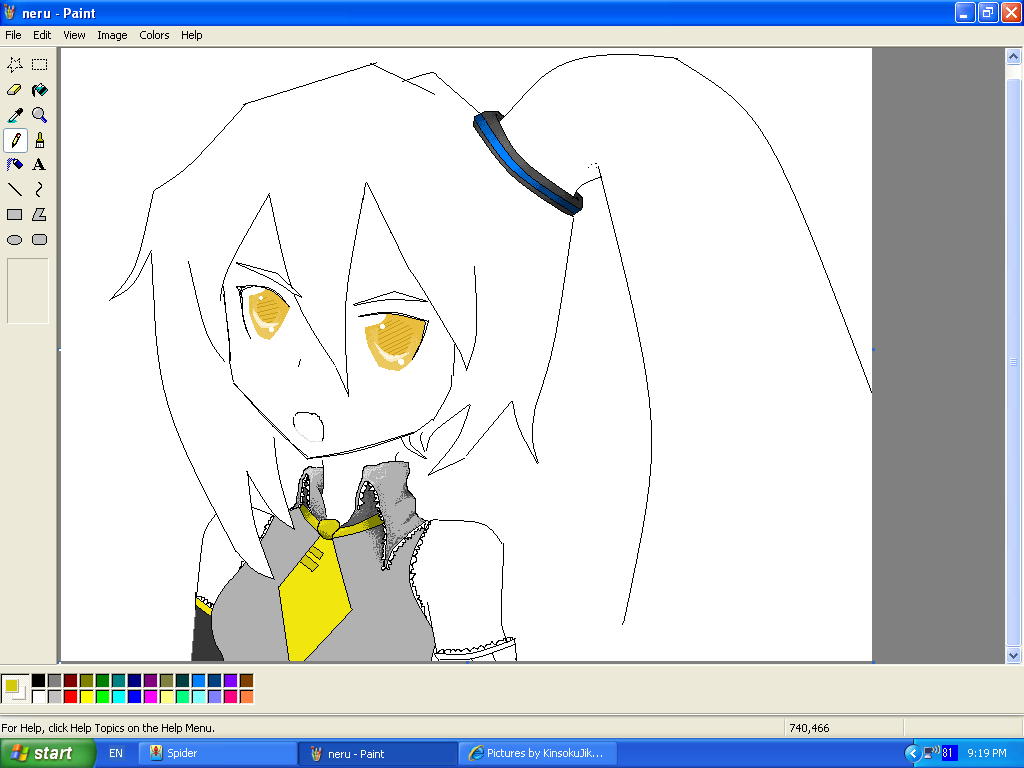Screen dimensions: 1024x768
Task: Click the Windows Start button
Action: (47, 753)
